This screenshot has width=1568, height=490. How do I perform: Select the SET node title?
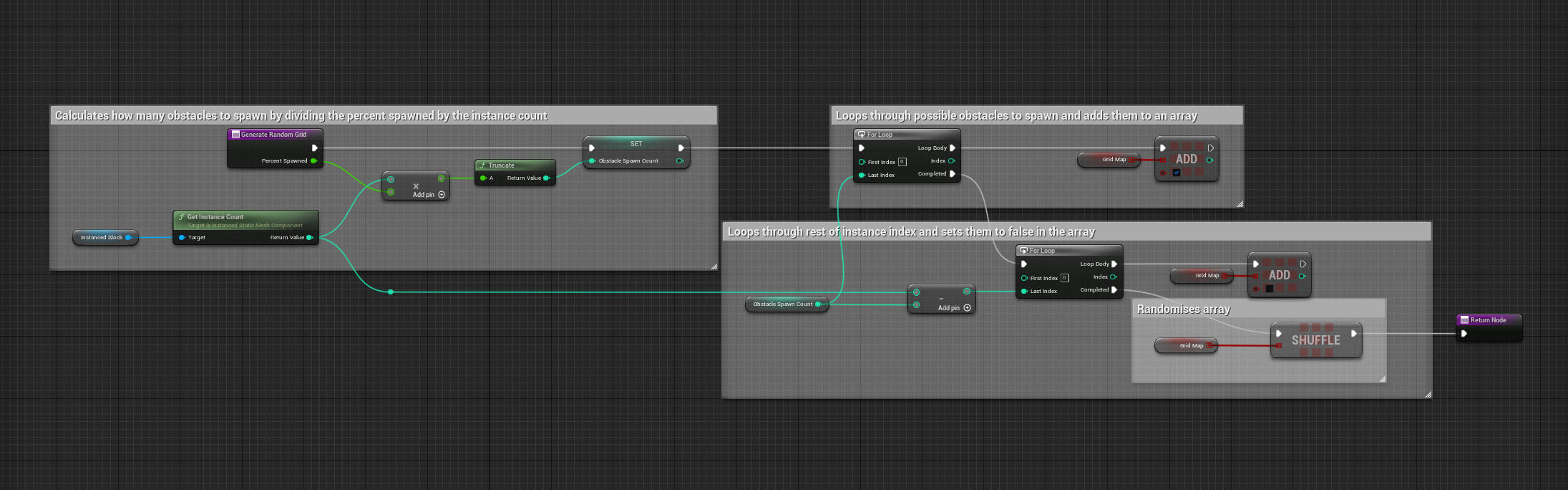636,144
